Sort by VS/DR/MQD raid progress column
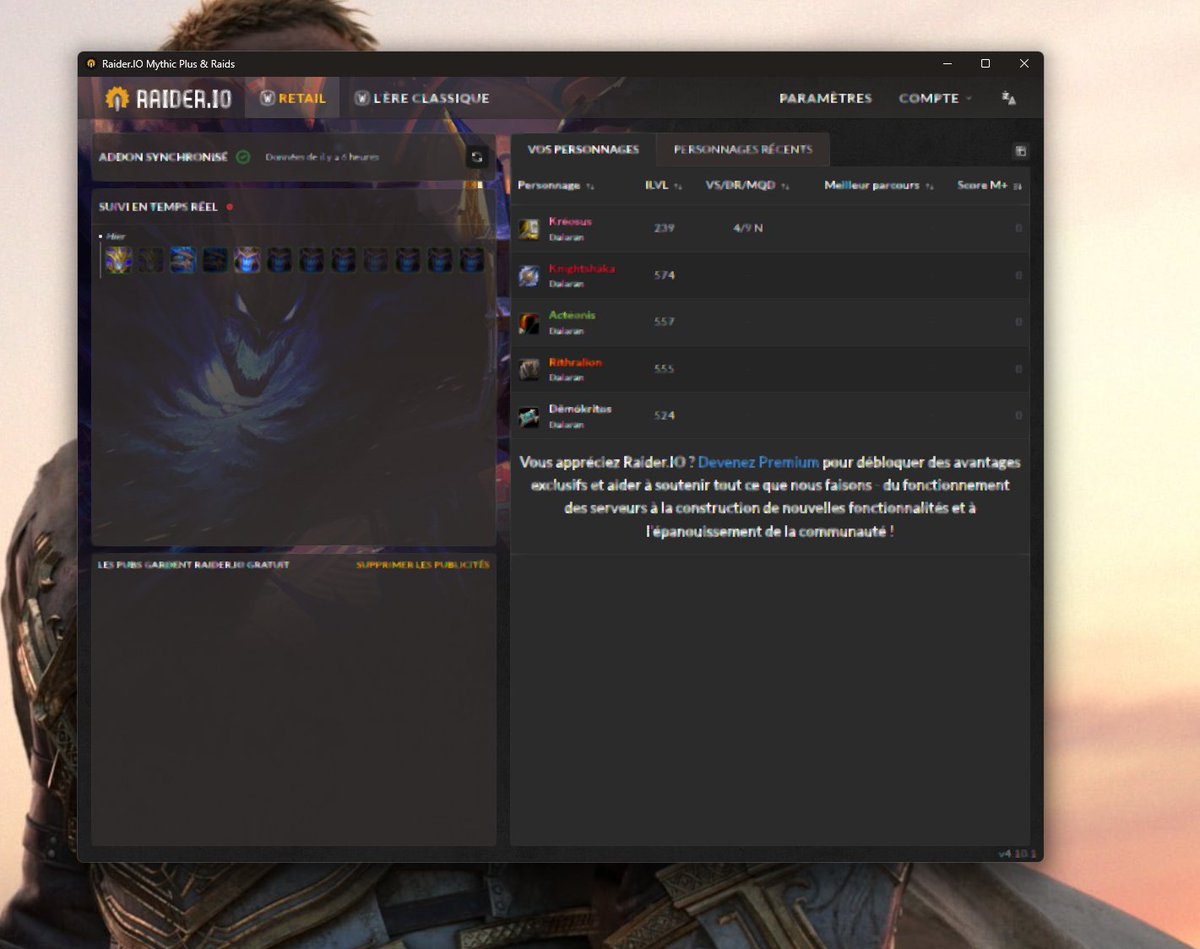This screenshot has height=949, width=1200. 747,185
